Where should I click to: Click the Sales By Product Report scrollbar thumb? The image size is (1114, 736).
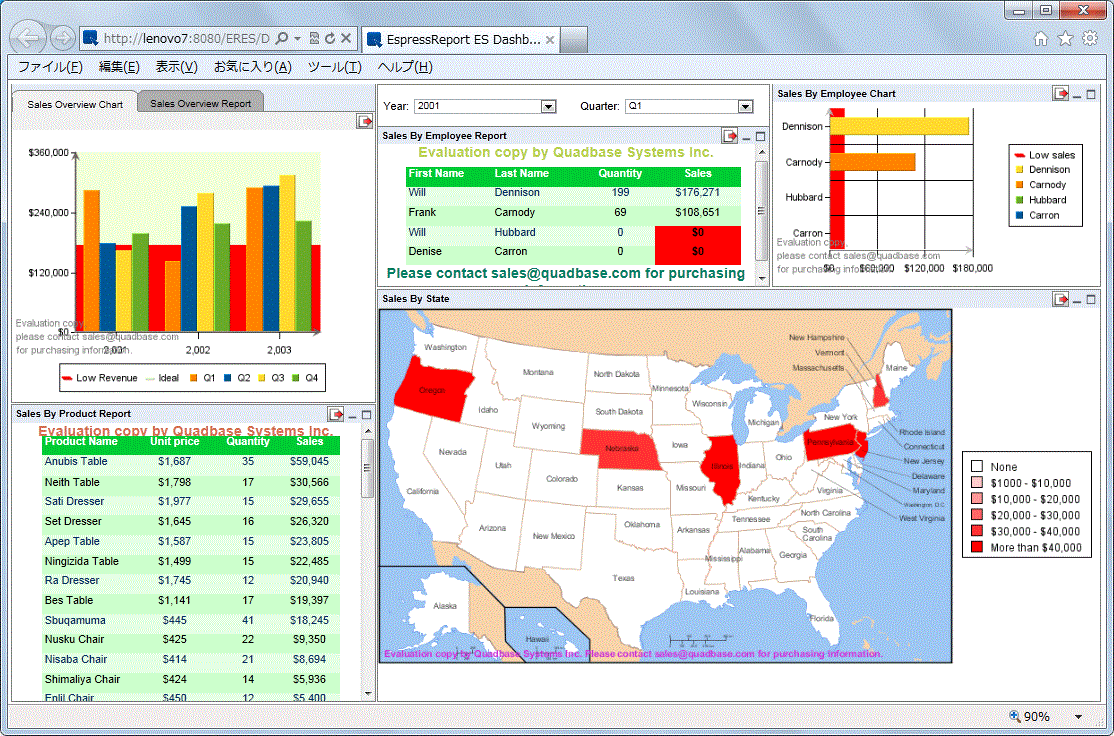pyautogui.click(x=367, y=468)
